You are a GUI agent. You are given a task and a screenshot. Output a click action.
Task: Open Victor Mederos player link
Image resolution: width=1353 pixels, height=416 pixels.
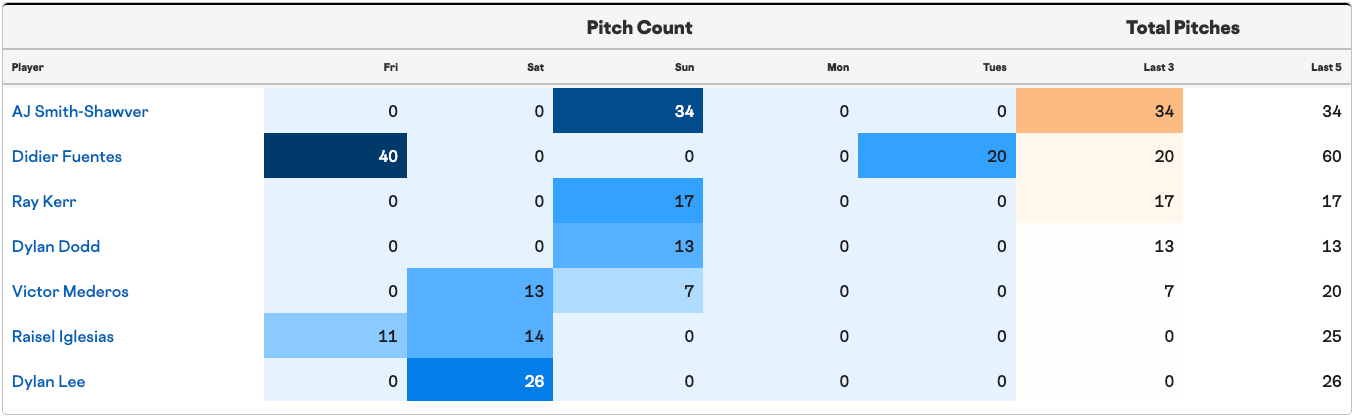(70, 292)
